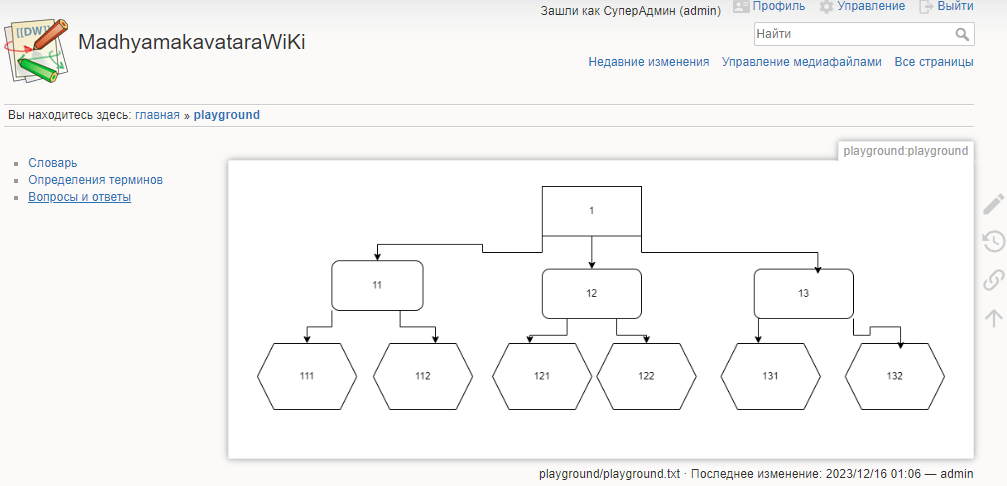Open the Словарь sidebar link
The height and width of the screenshot is (486, 1007).
[x=52, y=163]
